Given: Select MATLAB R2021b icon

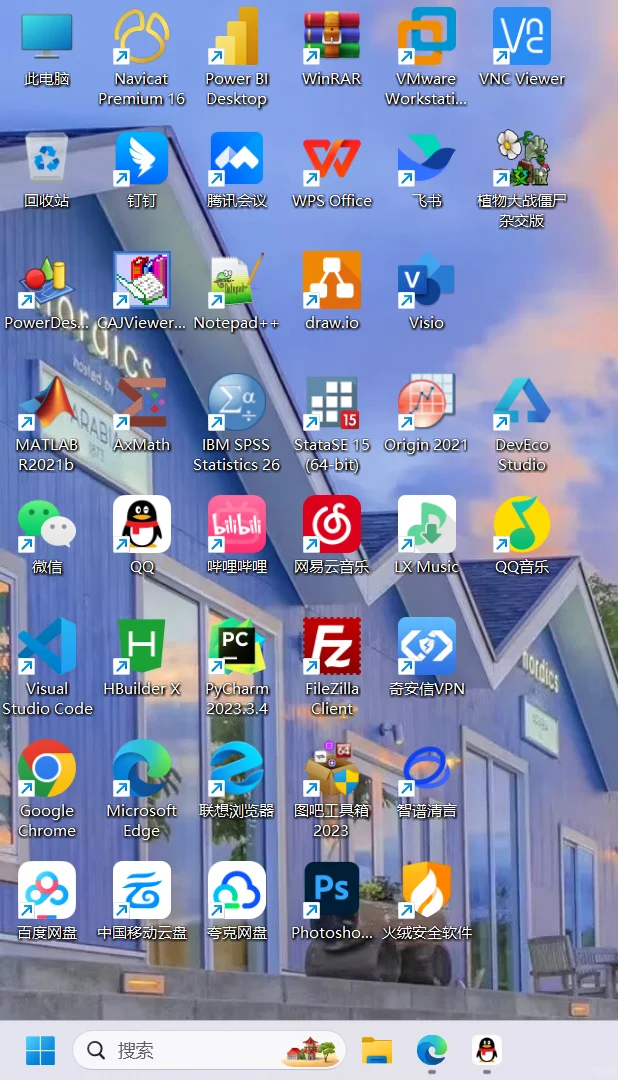Looking at the screenshot, I should (x=47, y=402).
